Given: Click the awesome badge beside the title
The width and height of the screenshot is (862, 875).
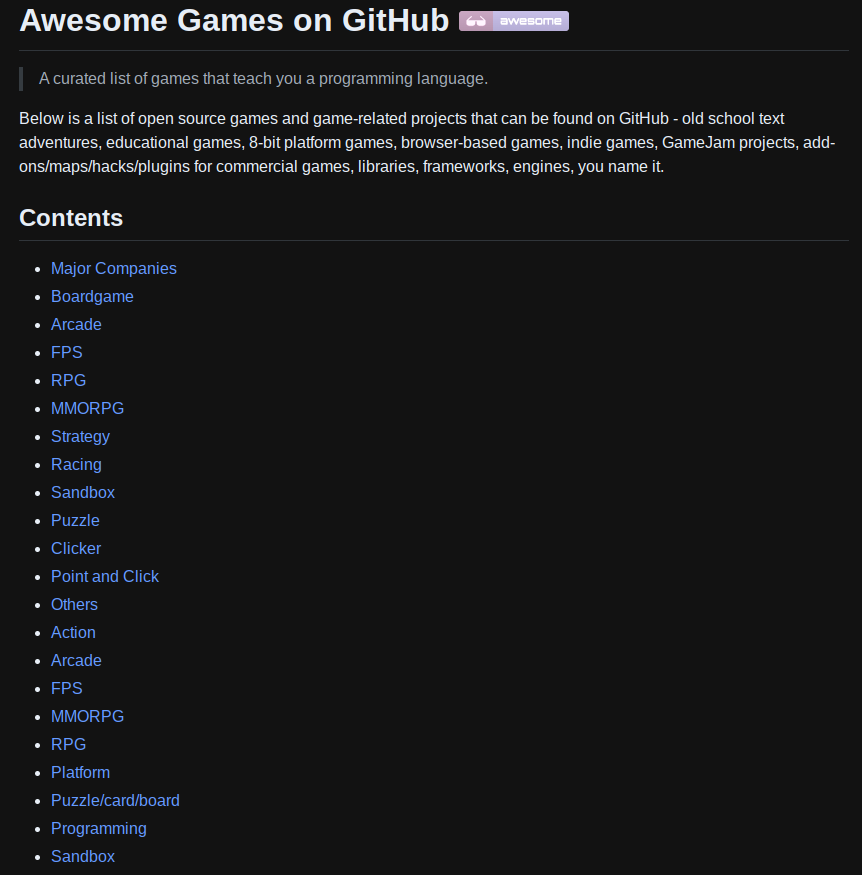Looking at the screenshot, I should (513, 21).
